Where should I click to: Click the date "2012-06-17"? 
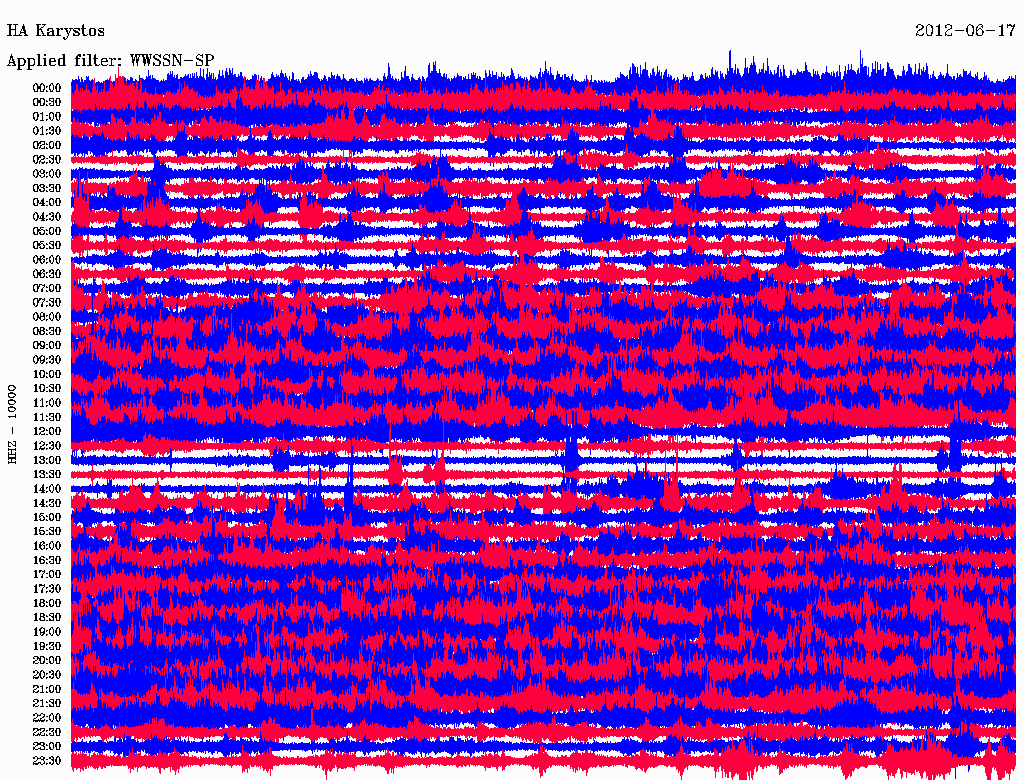965,31
